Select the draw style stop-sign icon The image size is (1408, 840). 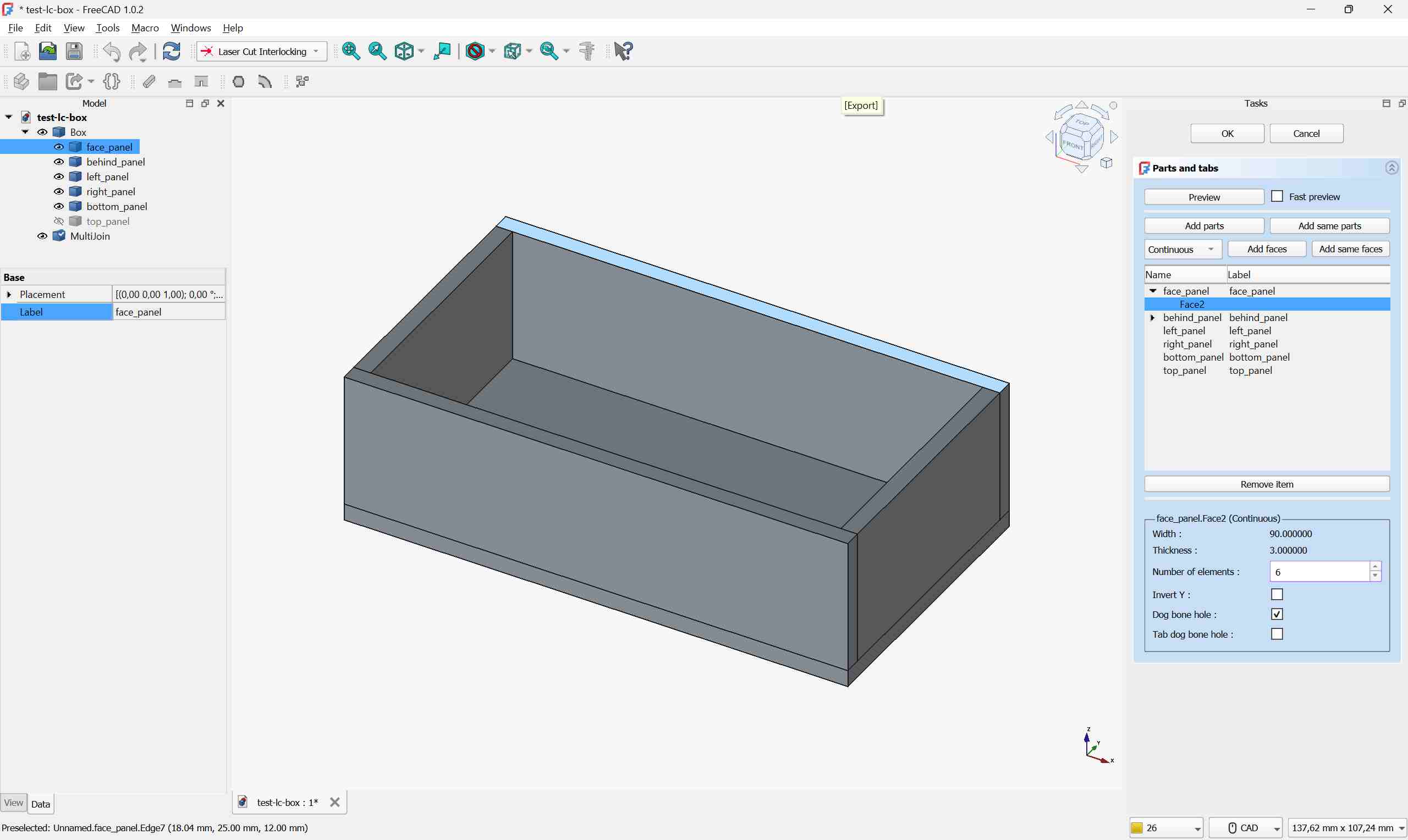point(476,51)
